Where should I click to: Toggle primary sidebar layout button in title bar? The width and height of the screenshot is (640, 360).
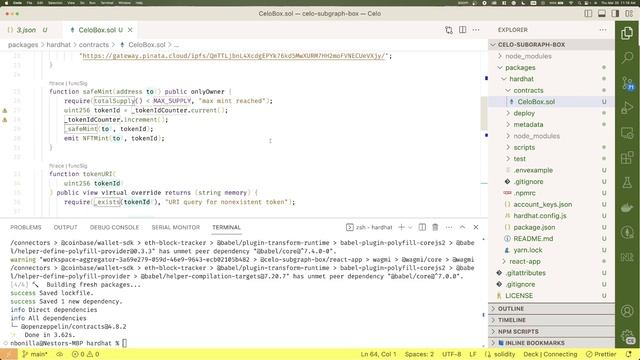click(588, 13)
